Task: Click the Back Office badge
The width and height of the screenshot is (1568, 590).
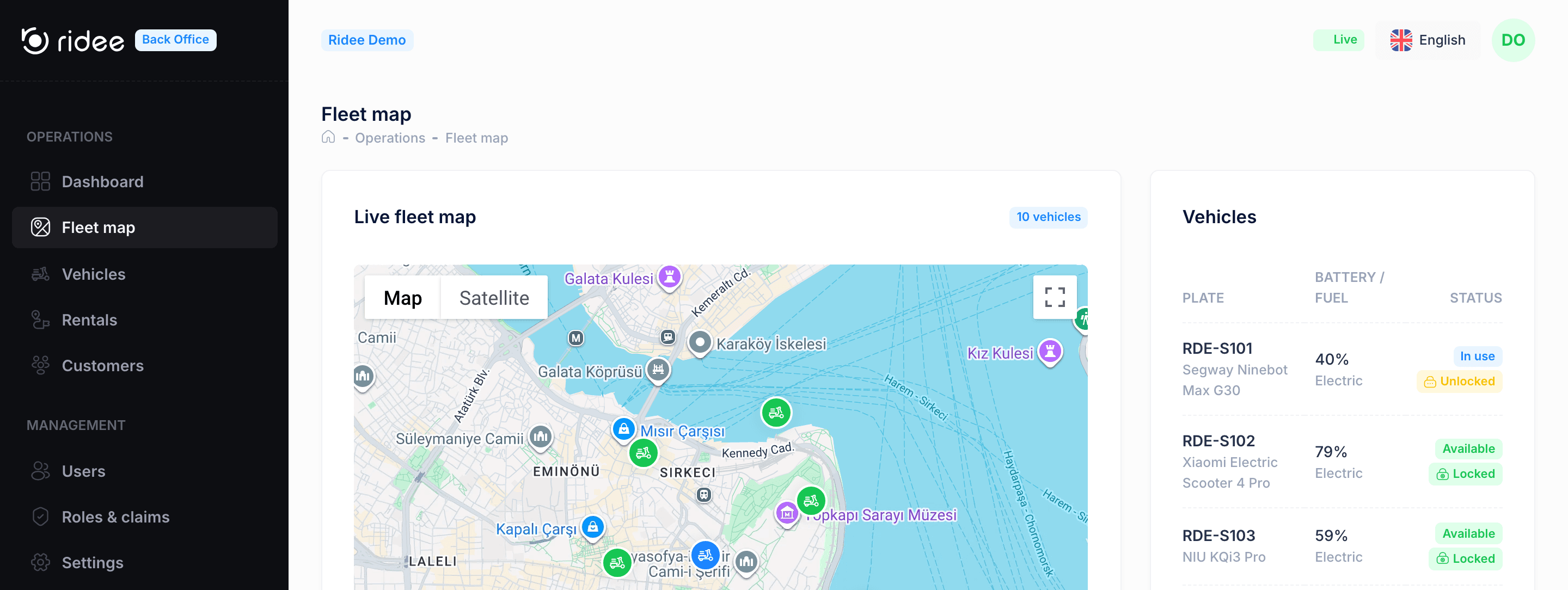Action: click(175, 40)
